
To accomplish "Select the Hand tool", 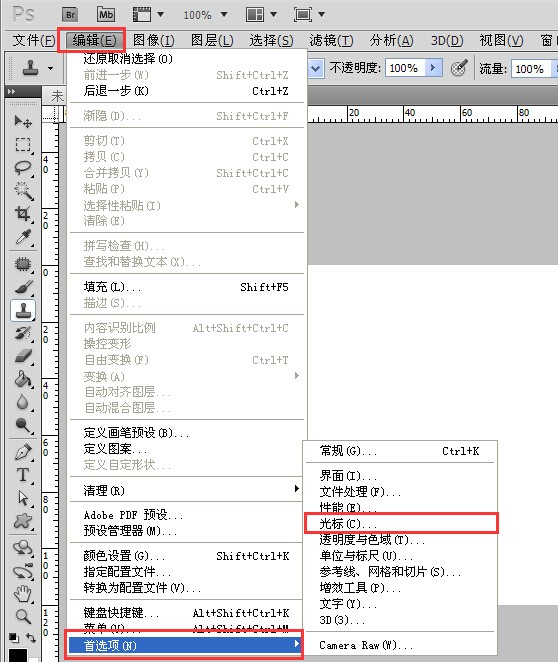I will click(x=23, y=594).
